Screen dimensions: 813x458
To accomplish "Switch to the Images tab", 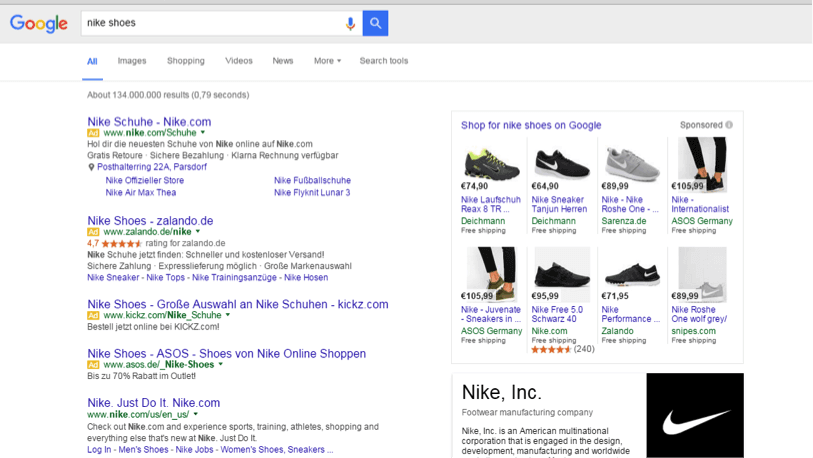I will pos(132,61).
